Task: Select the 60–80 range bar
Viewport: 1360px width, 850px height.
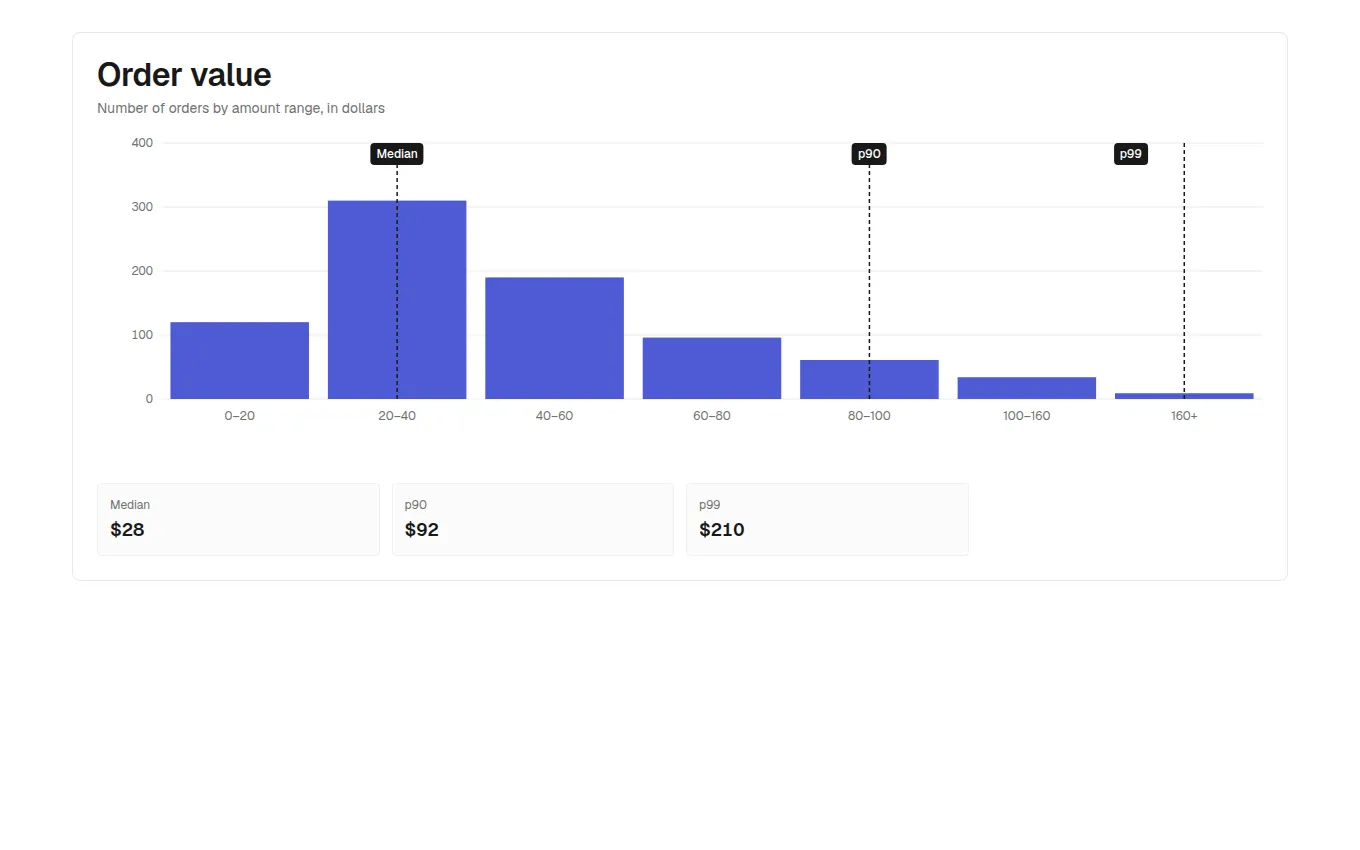Action: [x=712, y=368]
